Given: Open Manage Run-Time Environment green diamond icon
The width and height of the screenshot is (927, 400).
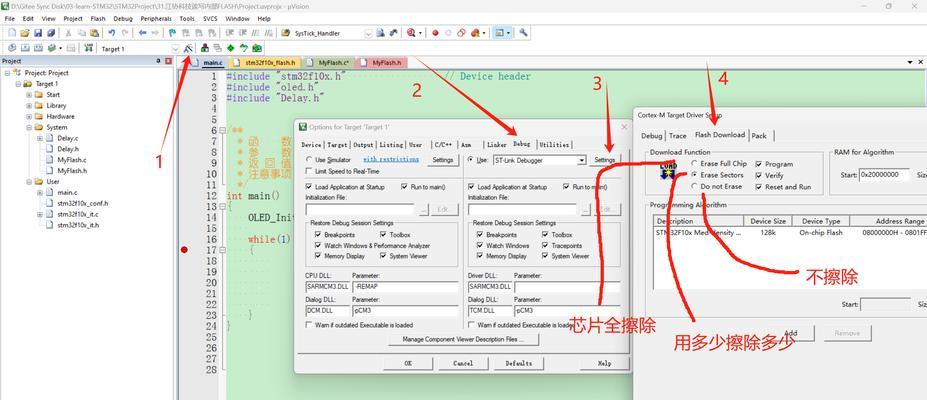Looking at the screenshot, I should coord(231,48).
